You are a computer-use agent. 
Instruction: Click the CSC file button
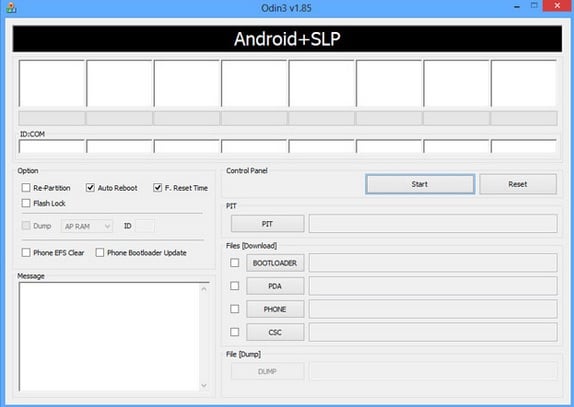(x=275, y=332)
